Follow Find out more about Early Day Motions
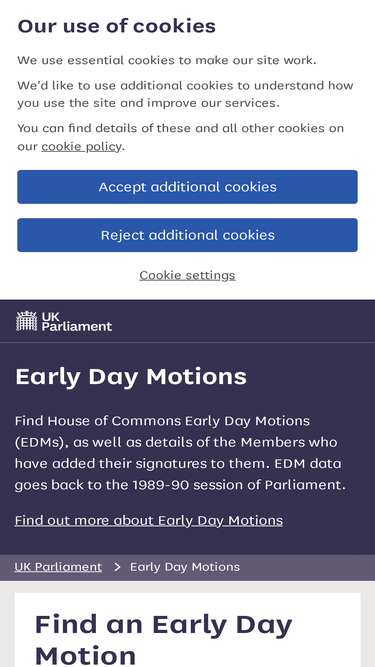The height and width of the screenshot is (667, 375). [x=149, y=520]
